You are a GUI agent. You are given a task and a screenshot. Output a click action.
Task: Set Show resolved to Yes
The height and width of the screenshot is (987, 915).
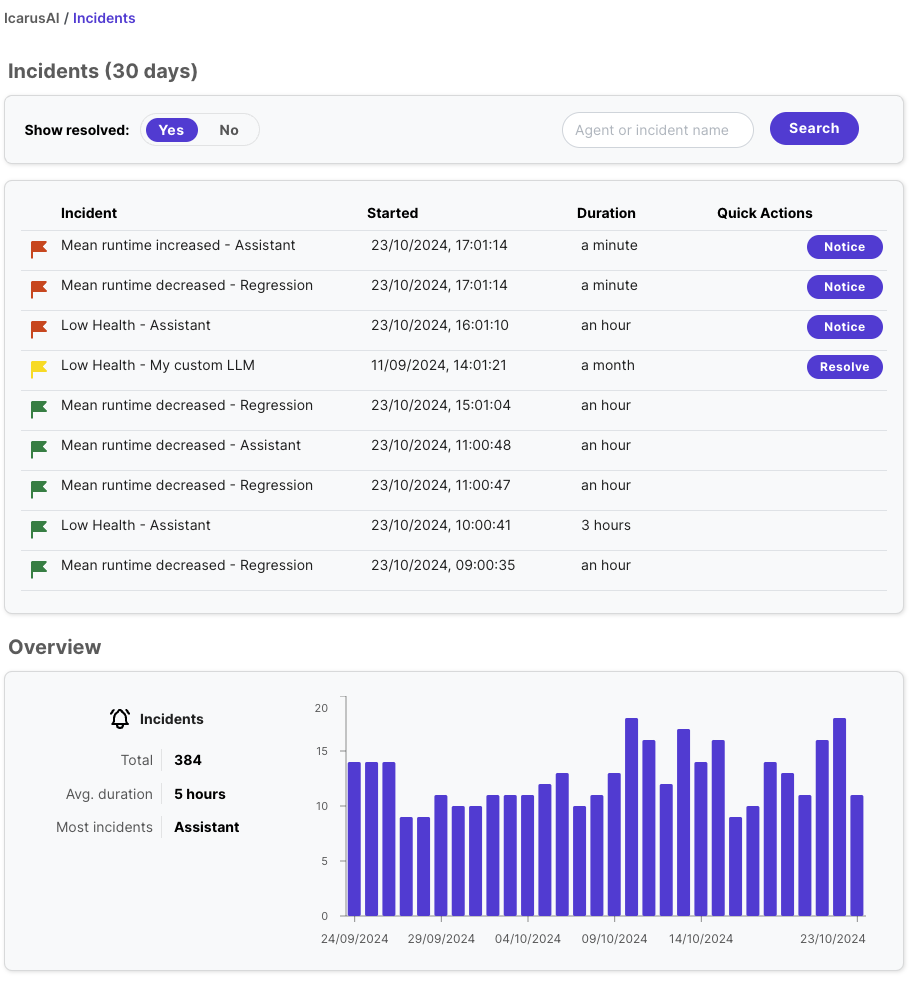(x=172, y=130)
